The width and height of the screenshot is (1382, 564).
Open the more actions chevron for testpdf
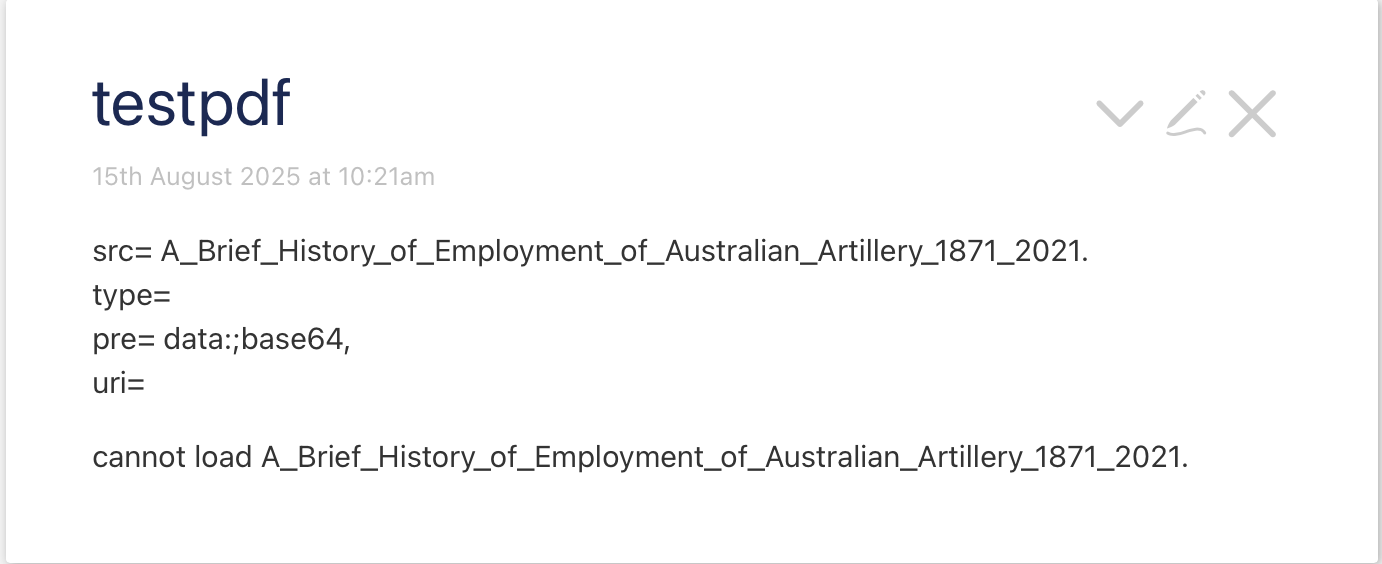point(1119,114)
